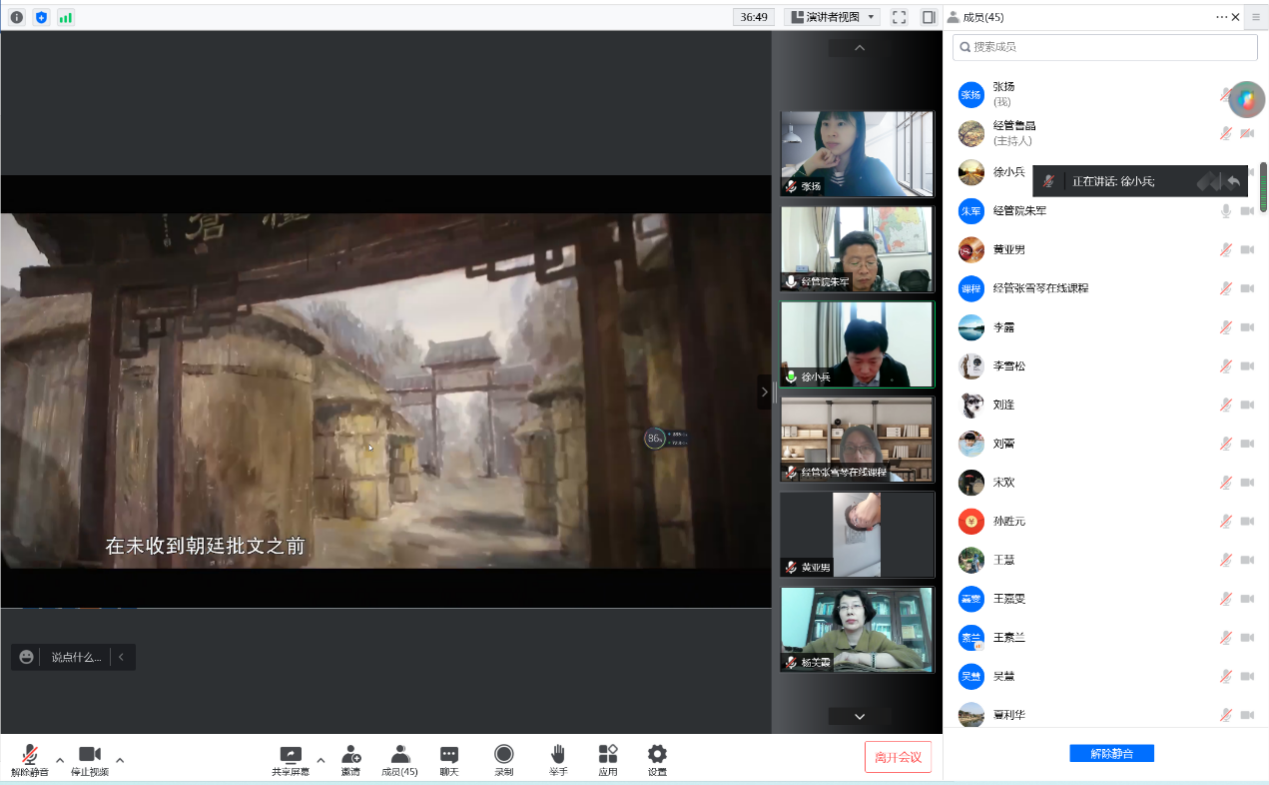Enter fullscreen mode using the top bar icon
Image resolution: width=1269 pixels, height=785 pixels.
click(898, 17)
